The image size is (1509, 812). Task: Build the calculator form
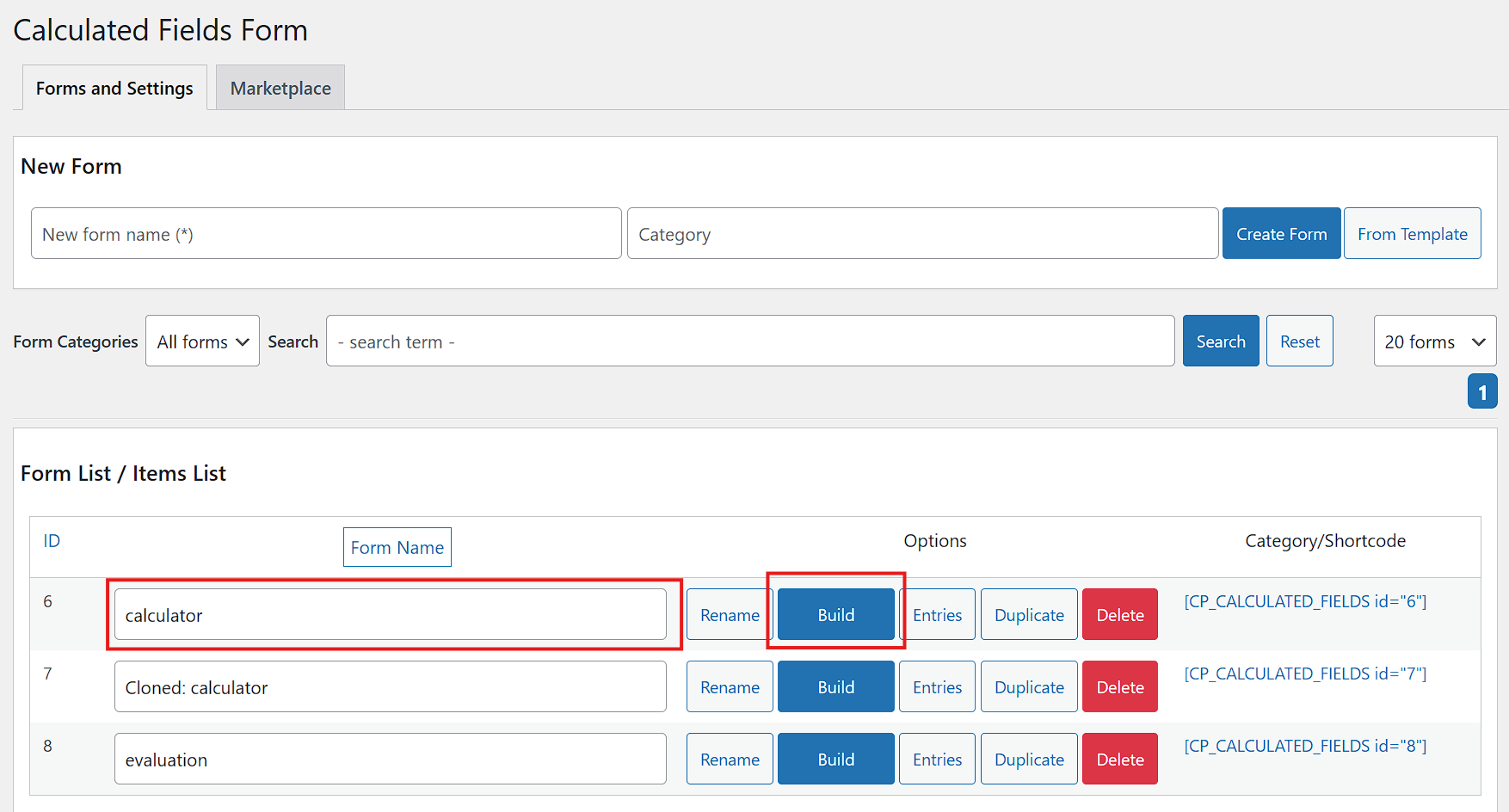[x=835, y=615]
